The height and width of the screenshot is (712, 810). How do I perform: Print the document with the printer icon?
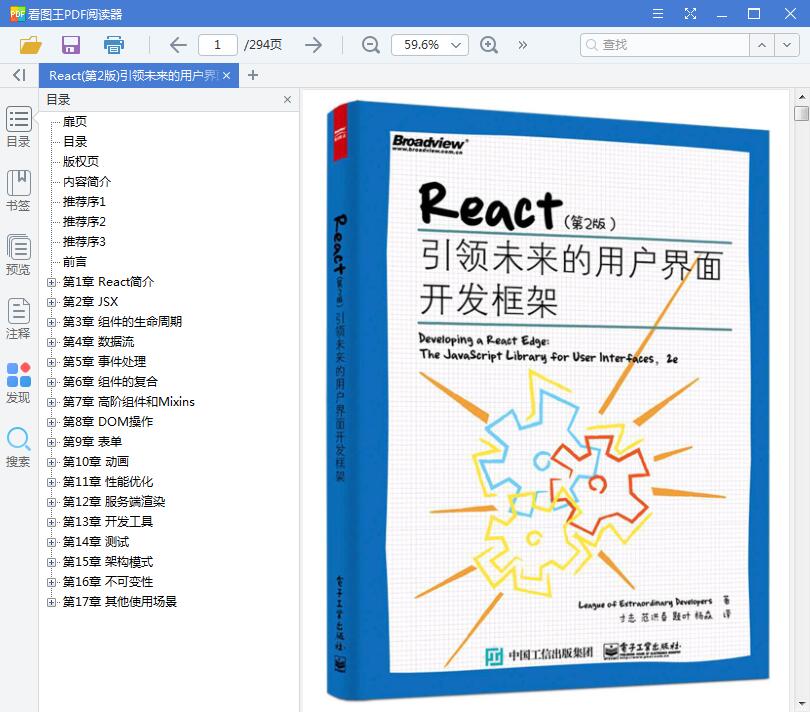114,45
